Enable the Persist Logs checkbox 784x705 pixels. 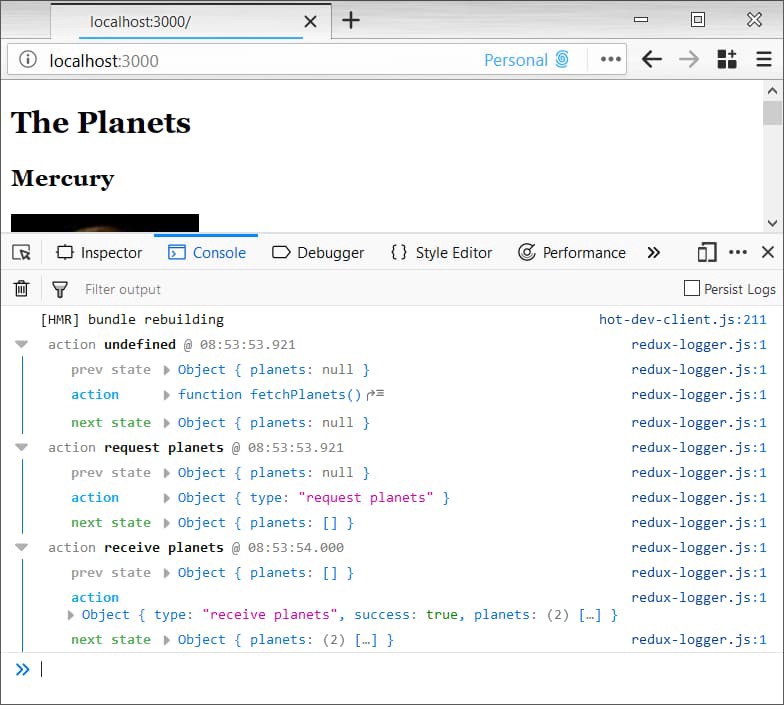(691, 289)
